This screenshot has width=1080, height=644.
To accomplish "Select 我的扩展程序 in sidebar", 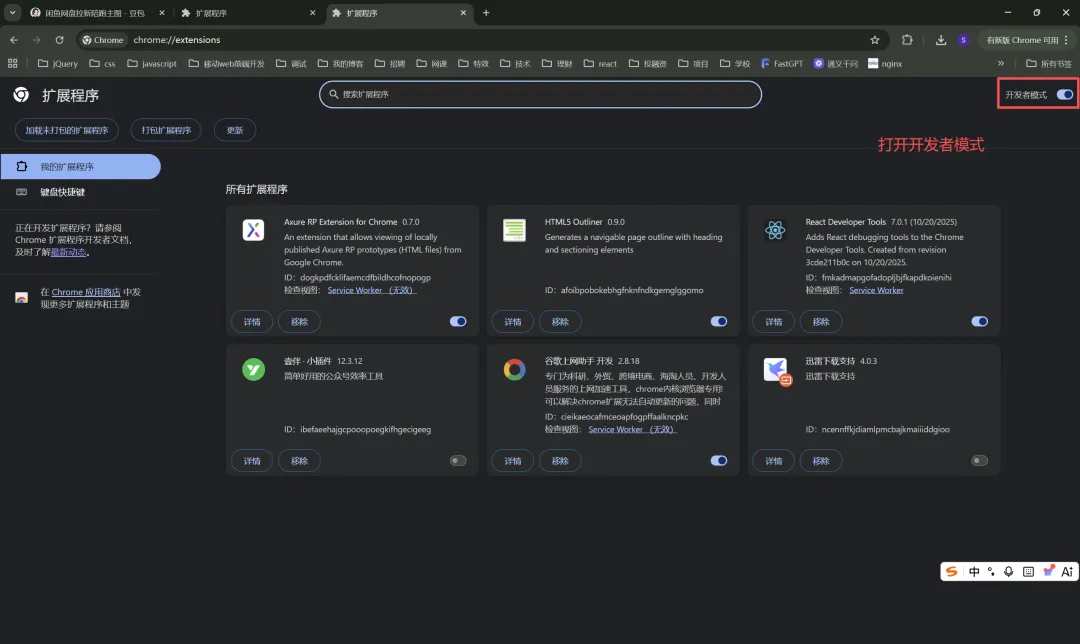I will [81, 167].
